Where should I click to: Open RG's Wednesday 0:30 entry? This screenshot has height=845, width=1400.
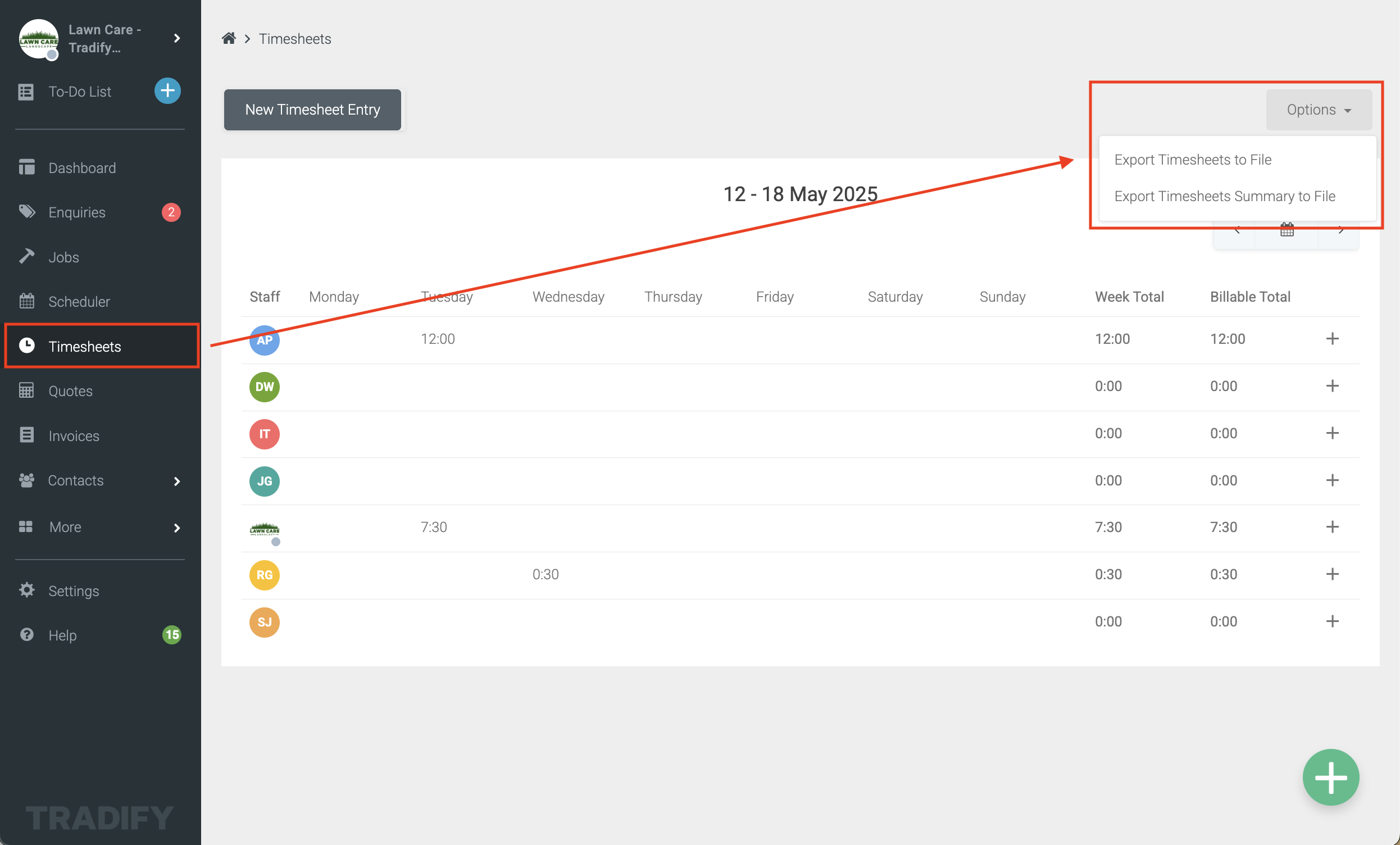546,574
